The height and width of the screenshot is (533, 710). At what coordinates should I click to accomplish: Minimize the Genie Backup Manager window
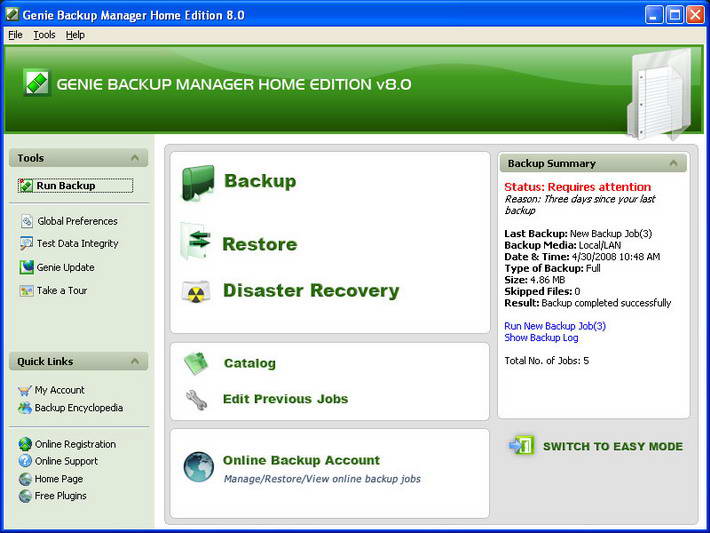click(x=653, y=14)
